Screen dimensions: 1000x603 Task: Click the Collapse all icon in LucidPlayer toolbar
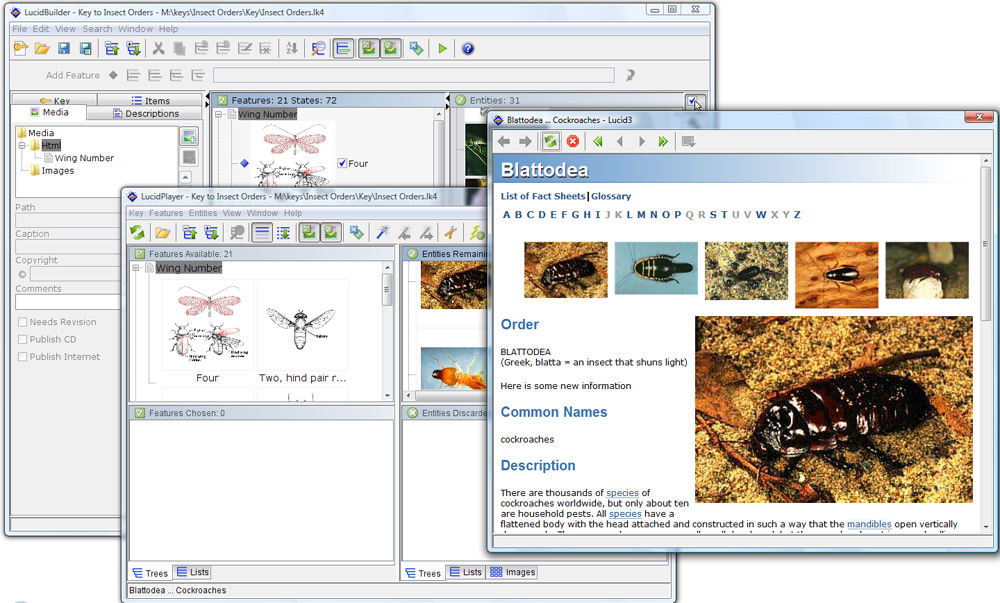pos(189,233)
